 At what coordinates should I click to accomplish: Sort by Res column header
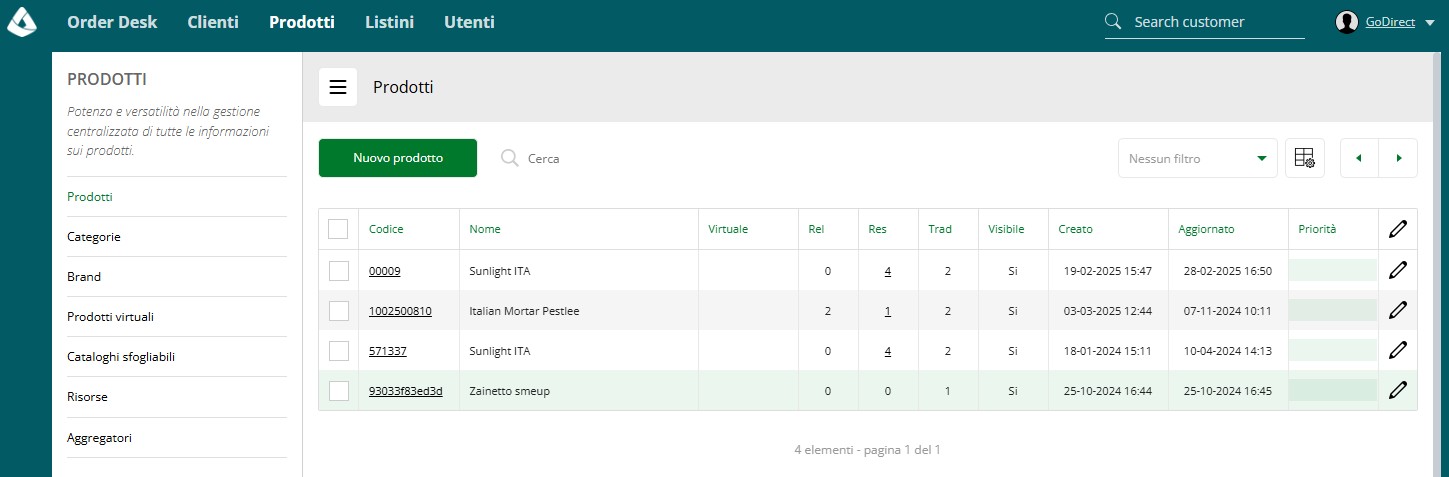(x=877, y=229)
